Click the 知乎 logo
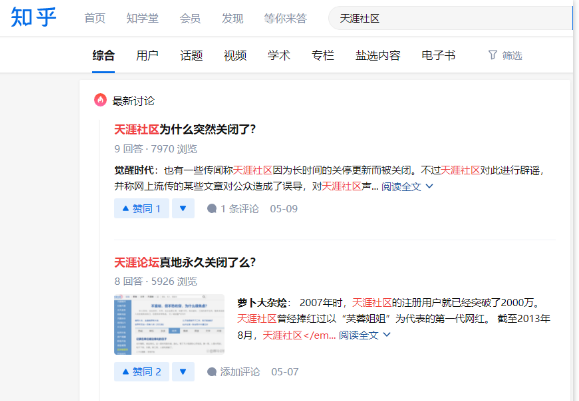Image resolution: width=579 pixels, height=401 pixels. click(x=33, y=17)
